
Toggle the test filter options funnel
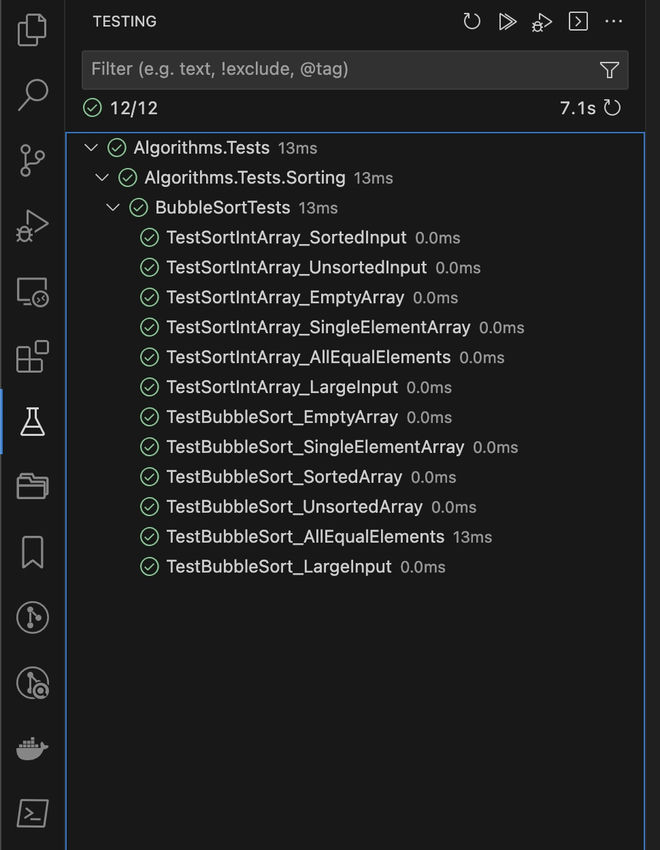tap(609, 70)
